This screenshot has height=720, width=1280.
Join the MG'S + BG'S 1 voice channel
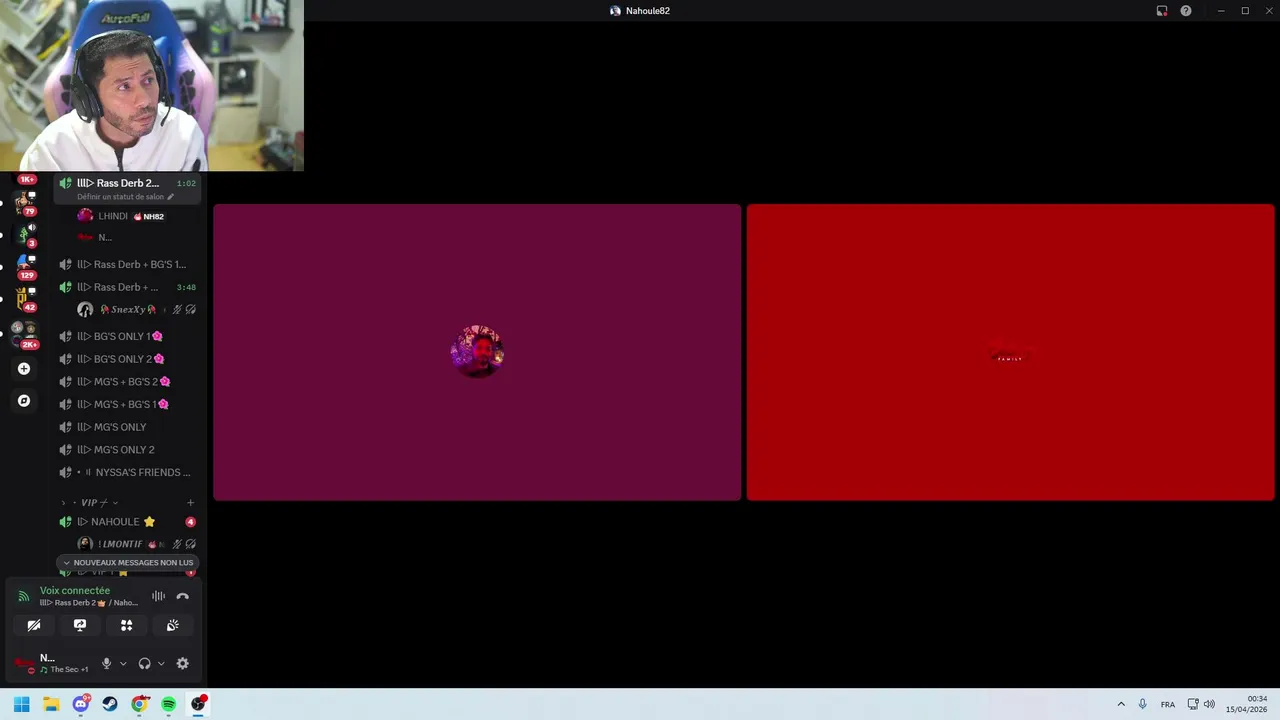point(128,404)
